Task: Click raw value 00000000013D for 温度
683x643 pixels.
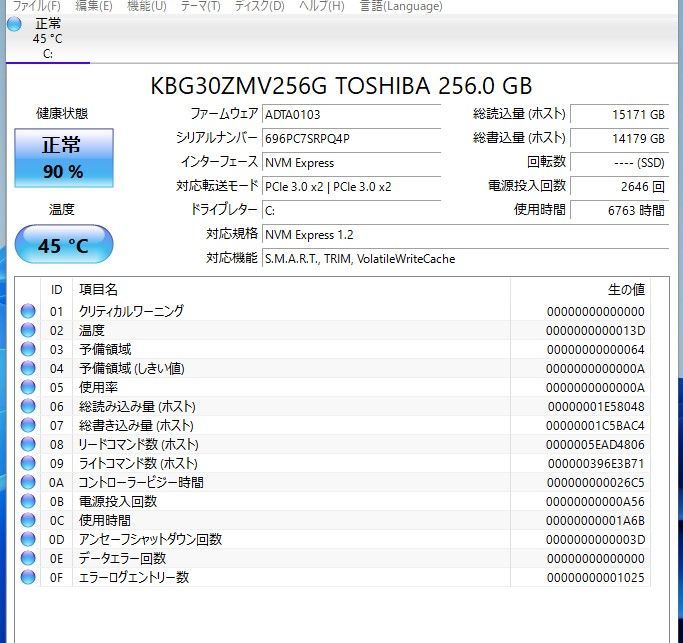Action: click(x=595, y=331)
